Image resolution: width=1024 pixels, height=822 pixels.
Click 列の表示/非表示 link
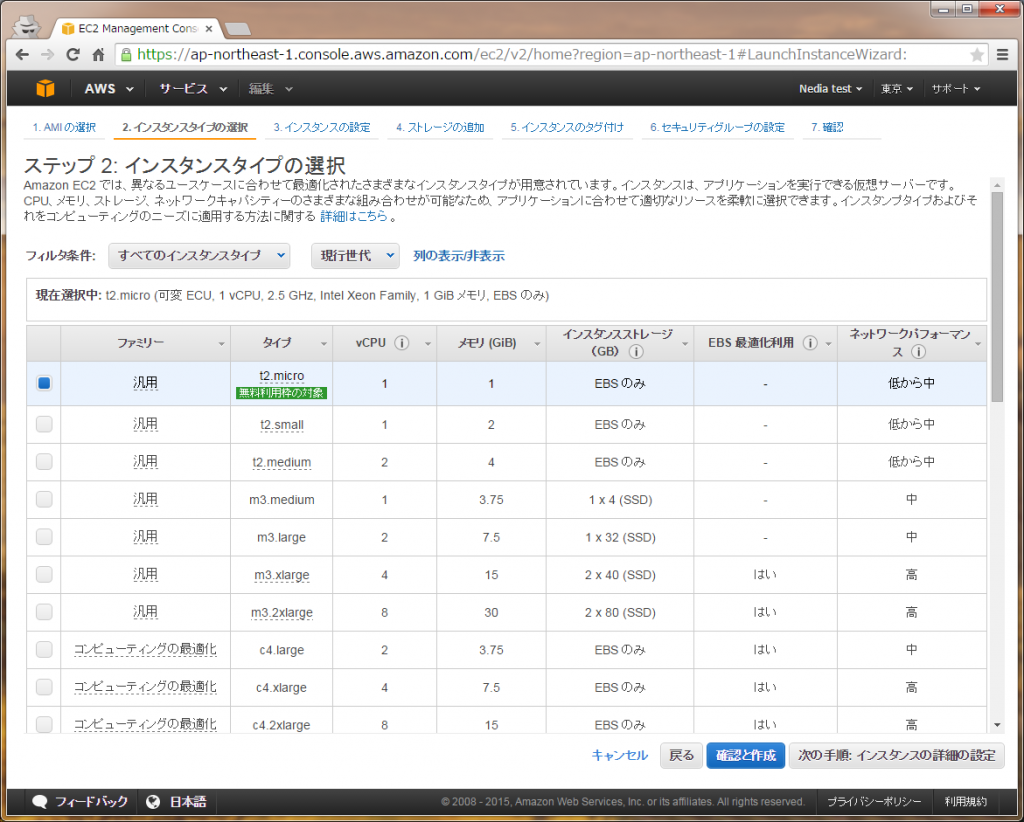pyautogui.click(x=458, y=256)
